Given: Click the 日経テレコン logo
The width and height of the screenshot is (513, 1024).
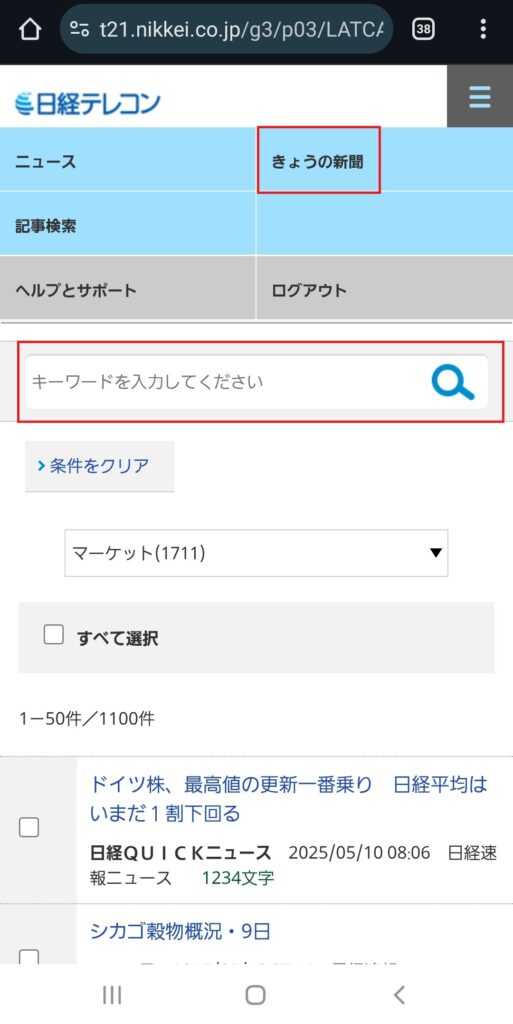Looking at the screenshot, I should [87, 104].
